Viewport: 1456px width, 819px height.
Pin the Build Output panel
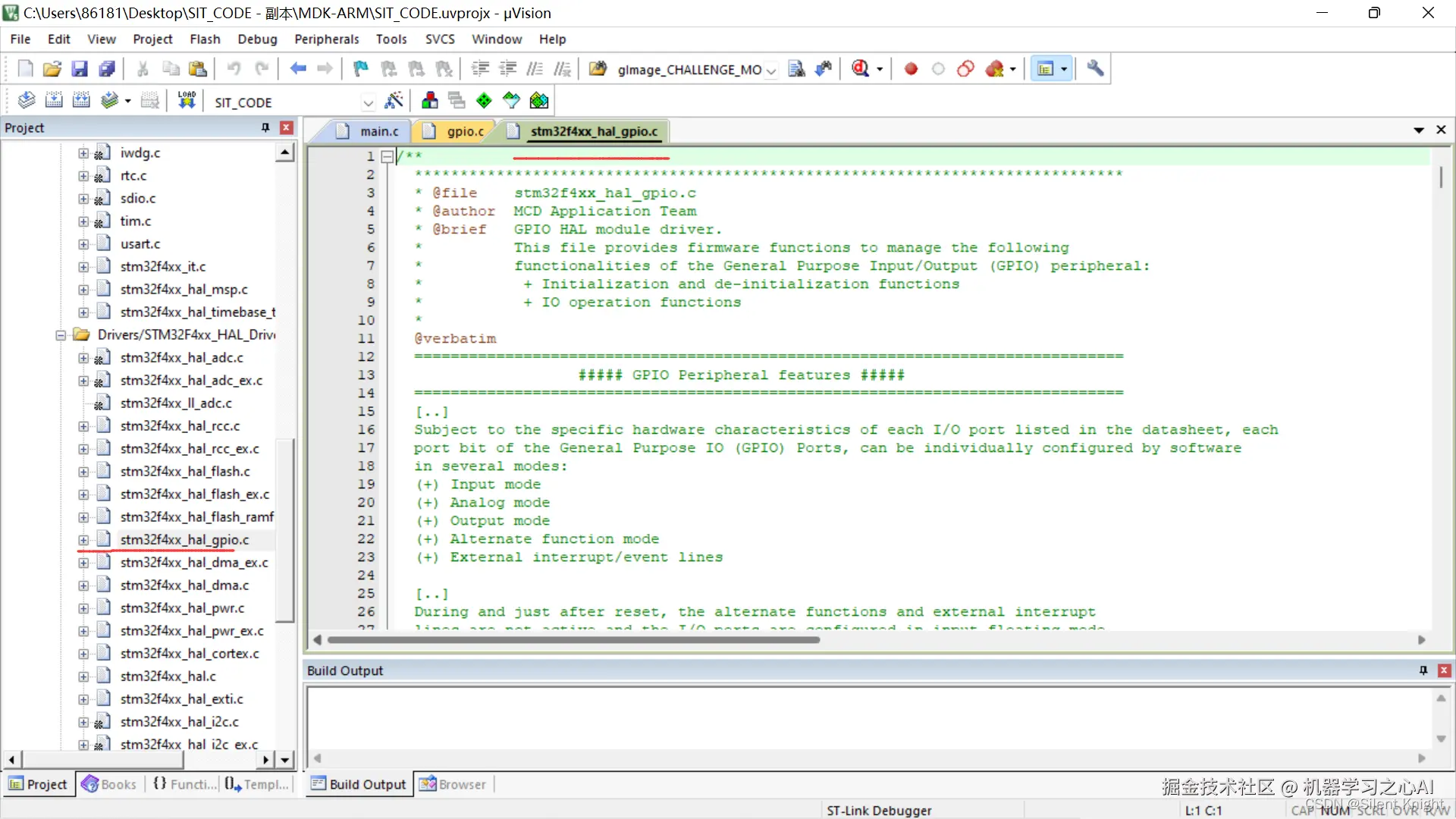pyautogui.click(x=1423, y=670)
